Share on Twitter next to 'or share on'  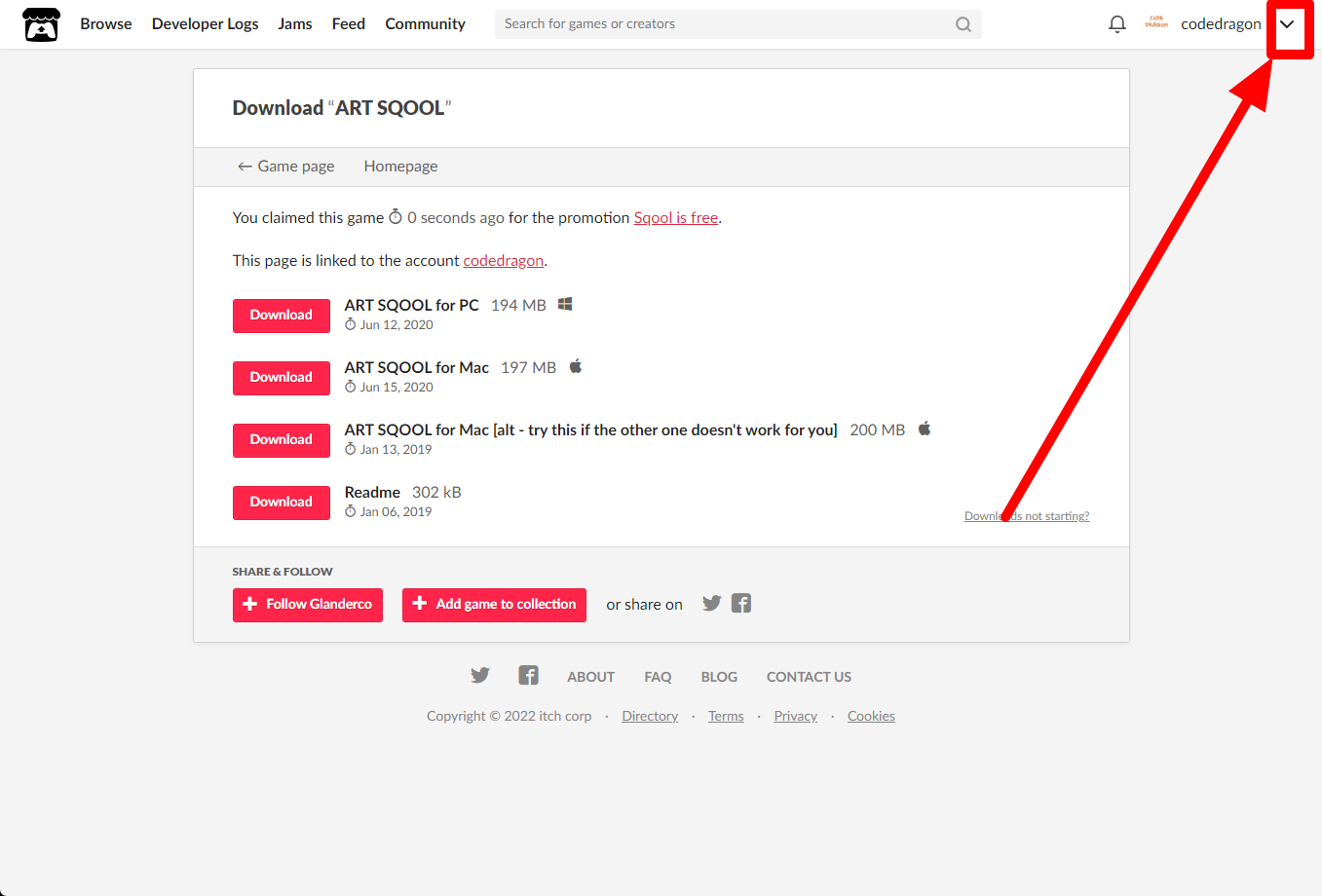[712, 603]
